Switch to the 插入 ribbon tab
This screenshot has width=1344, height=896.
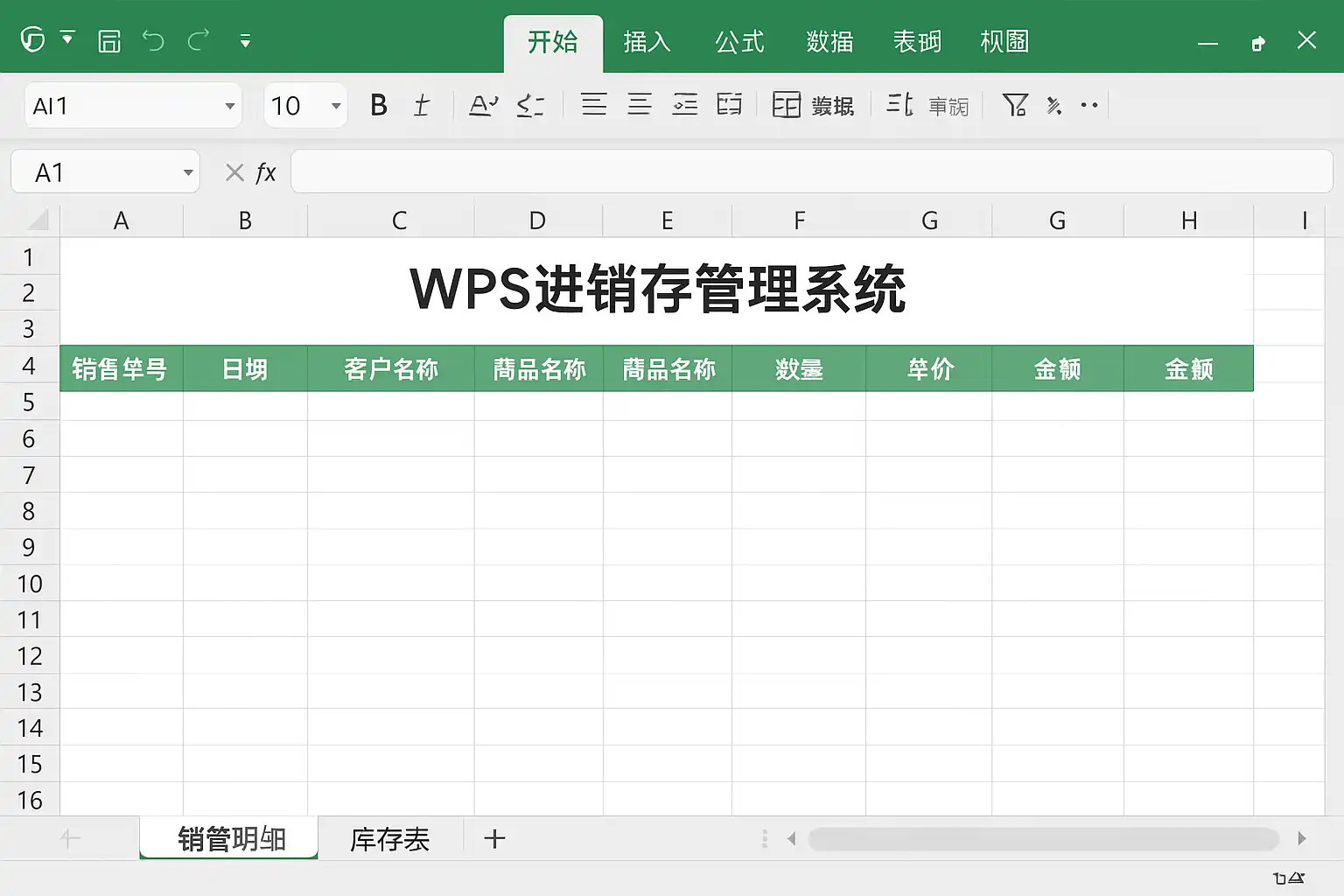pos(647,42)
